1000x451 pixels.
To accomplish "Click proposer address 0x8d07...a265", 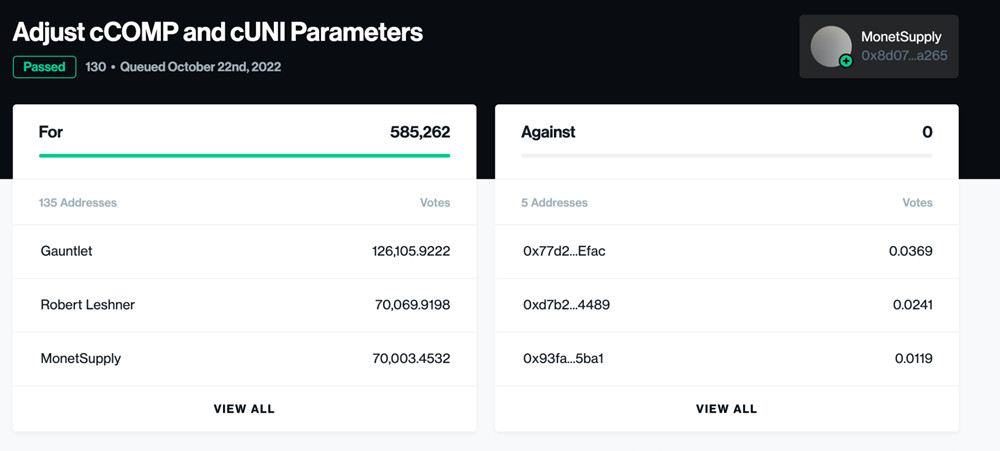I will (x=904, y=56).
